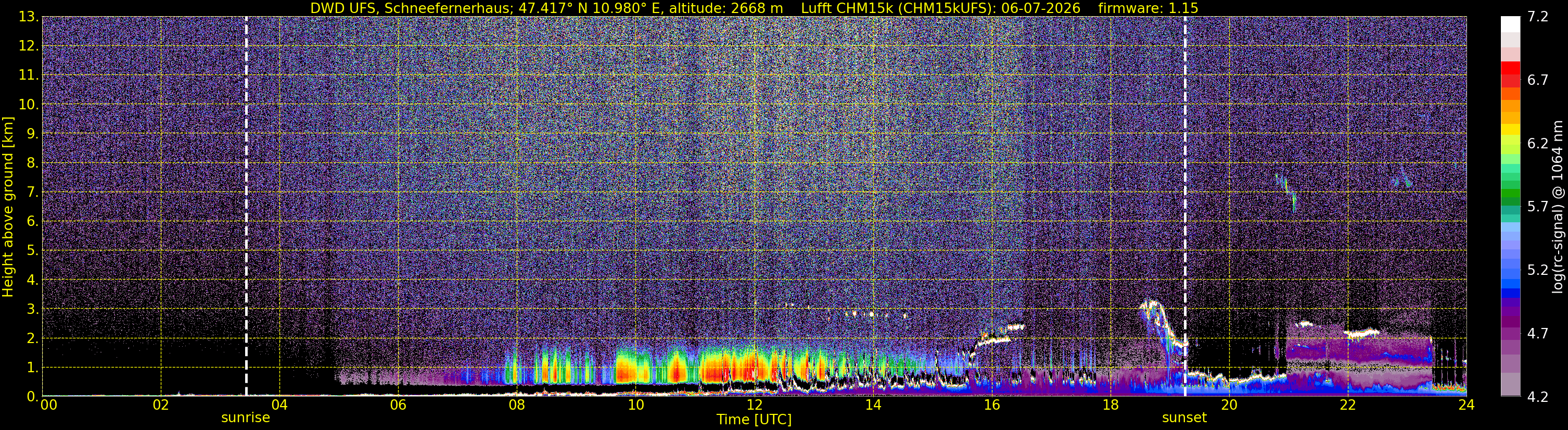Click the 6. height tick label
Screen dimensions: 1568x430
tap(32, 222)
